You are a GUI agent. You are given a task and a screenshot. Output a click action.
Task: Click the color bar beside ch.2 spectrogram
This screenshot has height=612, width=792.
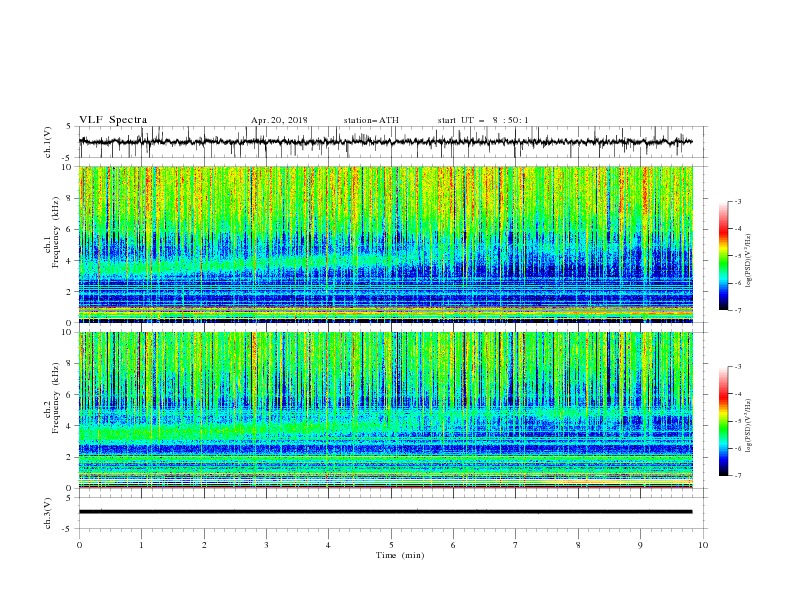pos(723,421)
